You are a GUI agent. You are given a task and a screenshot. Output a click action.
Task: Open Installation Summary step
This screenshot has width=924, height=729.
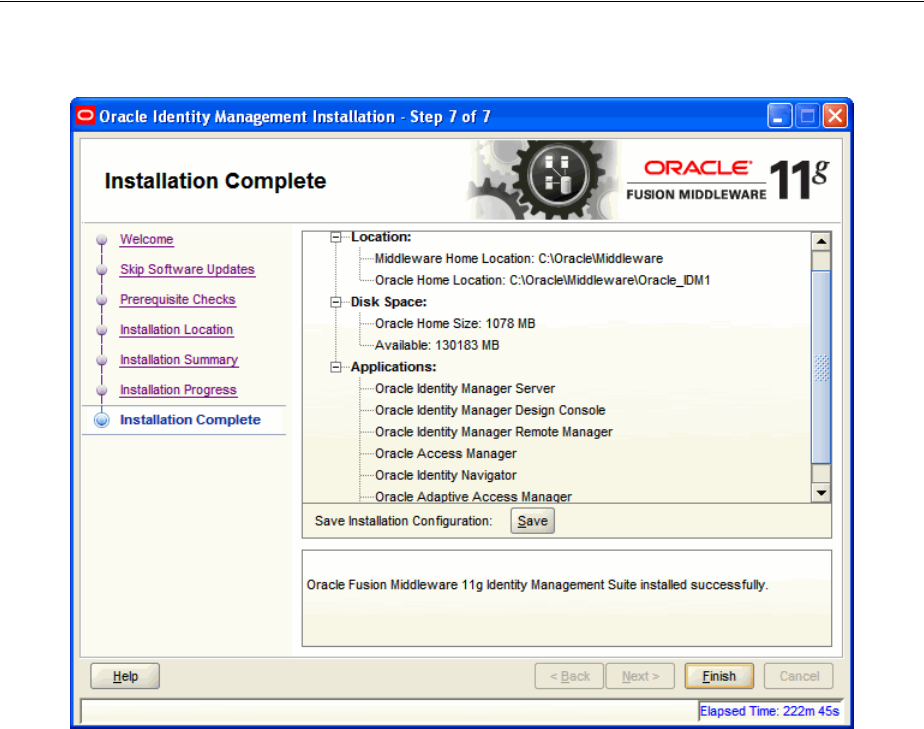coord(179,359)
